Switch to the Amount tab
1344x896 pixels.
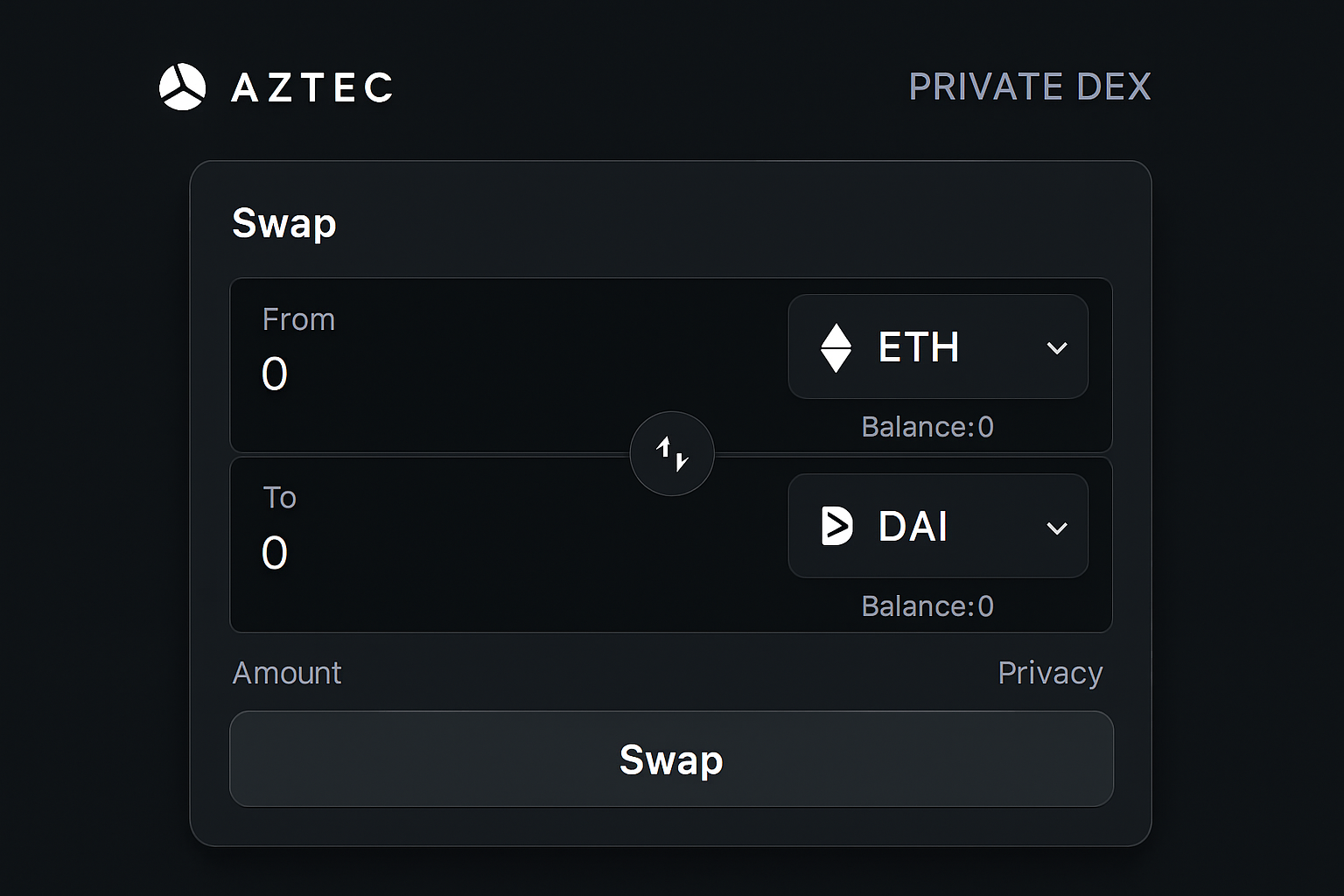[x=286, y=673]
